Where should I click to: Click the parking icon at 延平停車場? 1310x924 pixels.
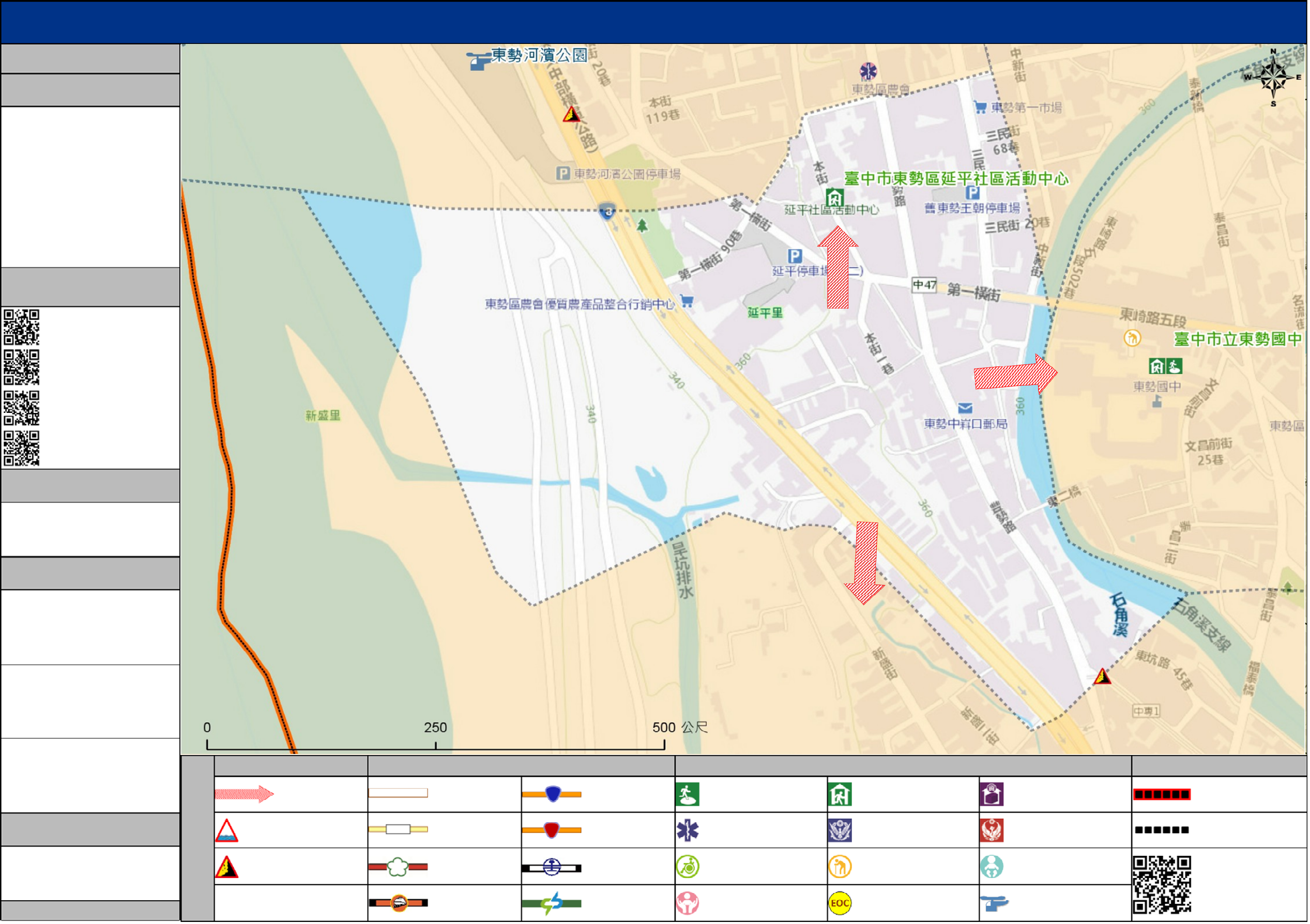tap(795, 256)
